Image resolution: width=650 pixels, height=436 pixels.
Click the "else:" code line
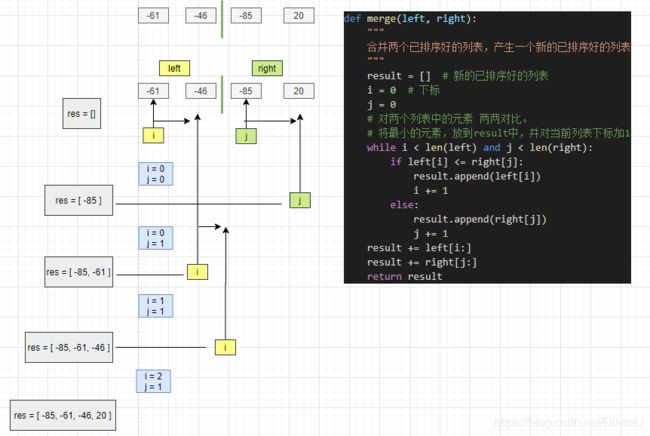point(404,205)
